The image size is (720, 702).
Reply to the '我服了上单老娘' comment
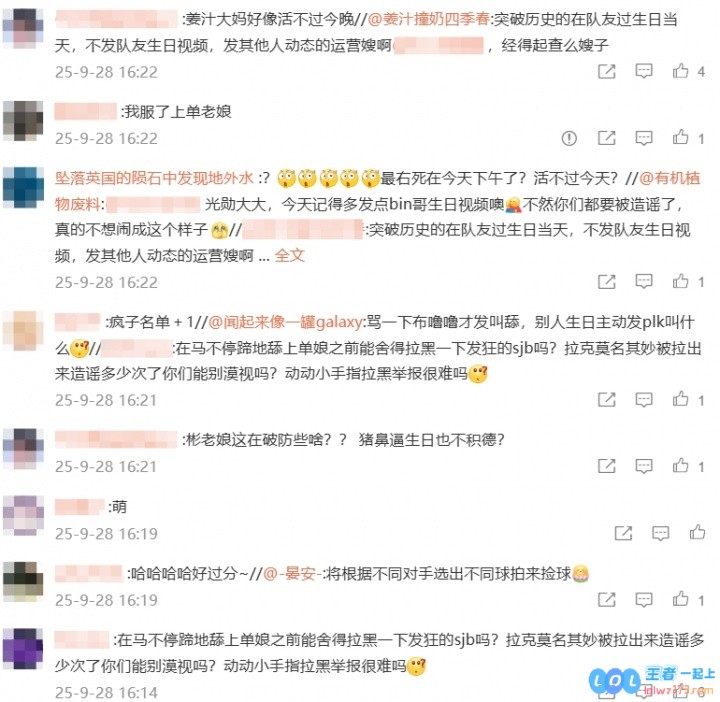(644, 138)
